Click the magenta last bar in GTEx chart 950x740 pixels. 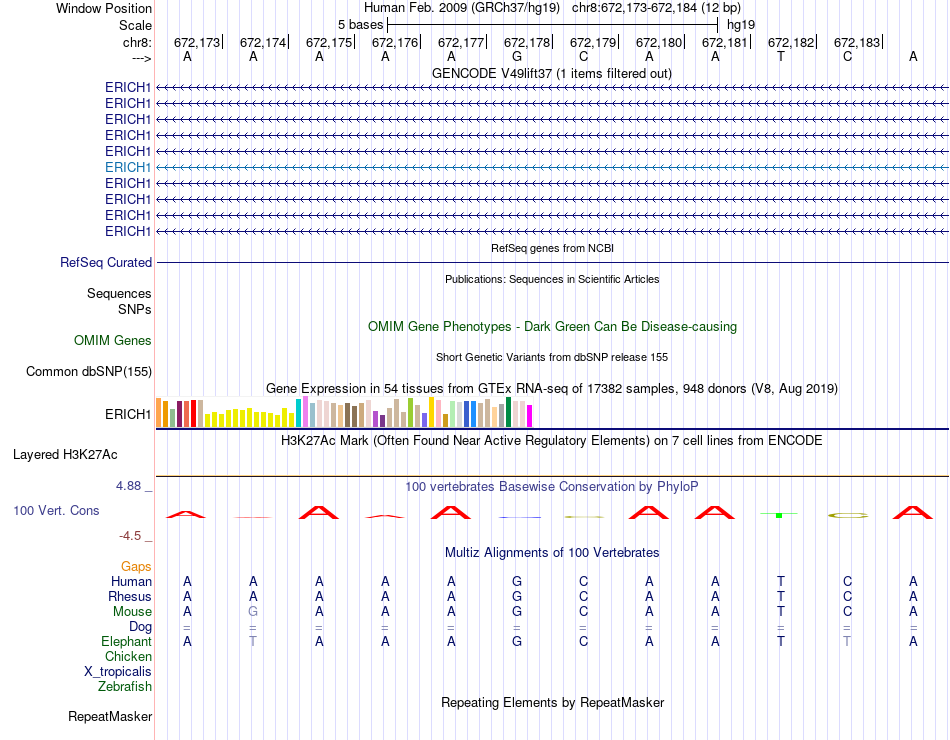click(x=530, y=416)
